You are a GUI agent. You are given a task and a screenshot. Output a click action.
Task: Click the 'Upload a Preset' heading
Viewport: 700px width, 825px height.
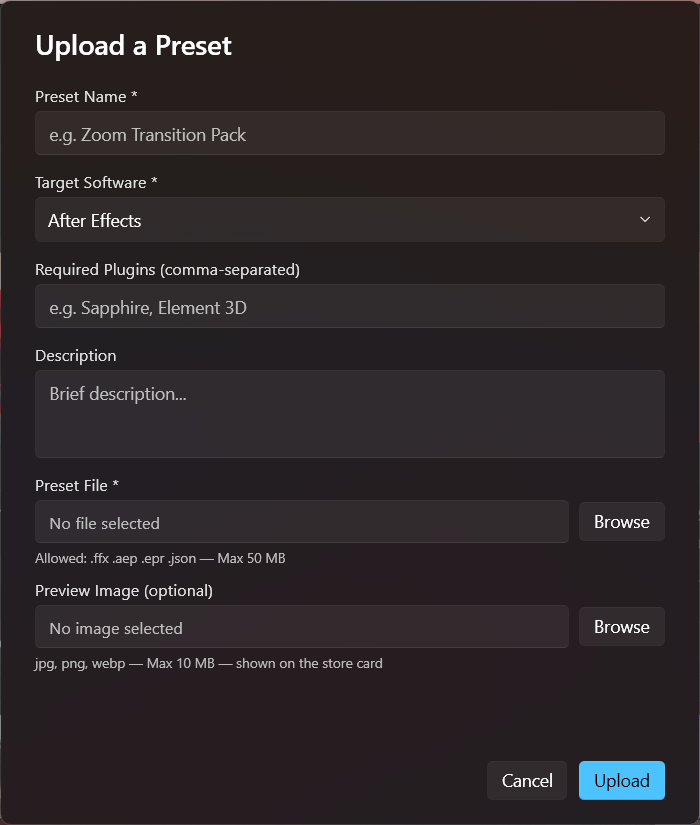point(133,46)
